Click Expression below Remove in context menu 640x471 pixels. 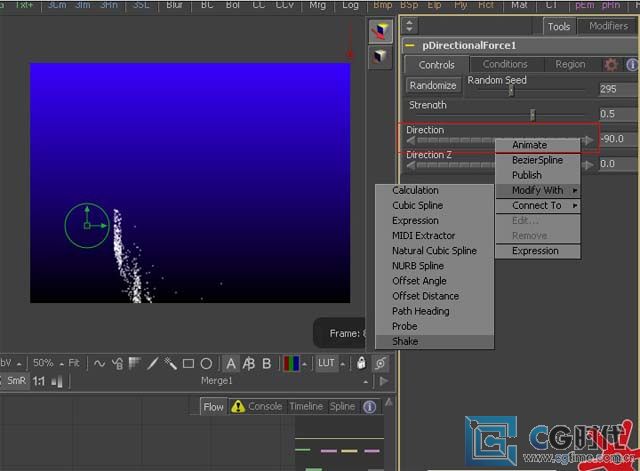pos(538,251)
